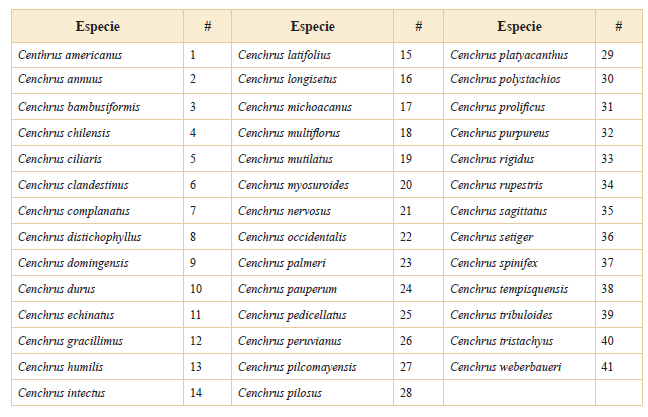This screenshot has height=417, width=648.
Task: Click the rightmost Especie column header
Action: coord(519,26)
